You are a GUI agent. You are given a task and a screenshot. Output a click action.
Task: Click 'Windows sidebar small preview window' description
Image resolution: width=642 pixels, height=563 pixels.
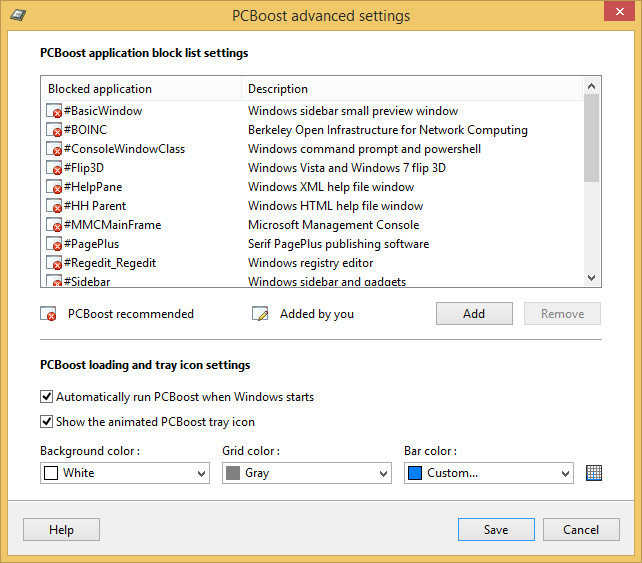(x=353, y=111)
